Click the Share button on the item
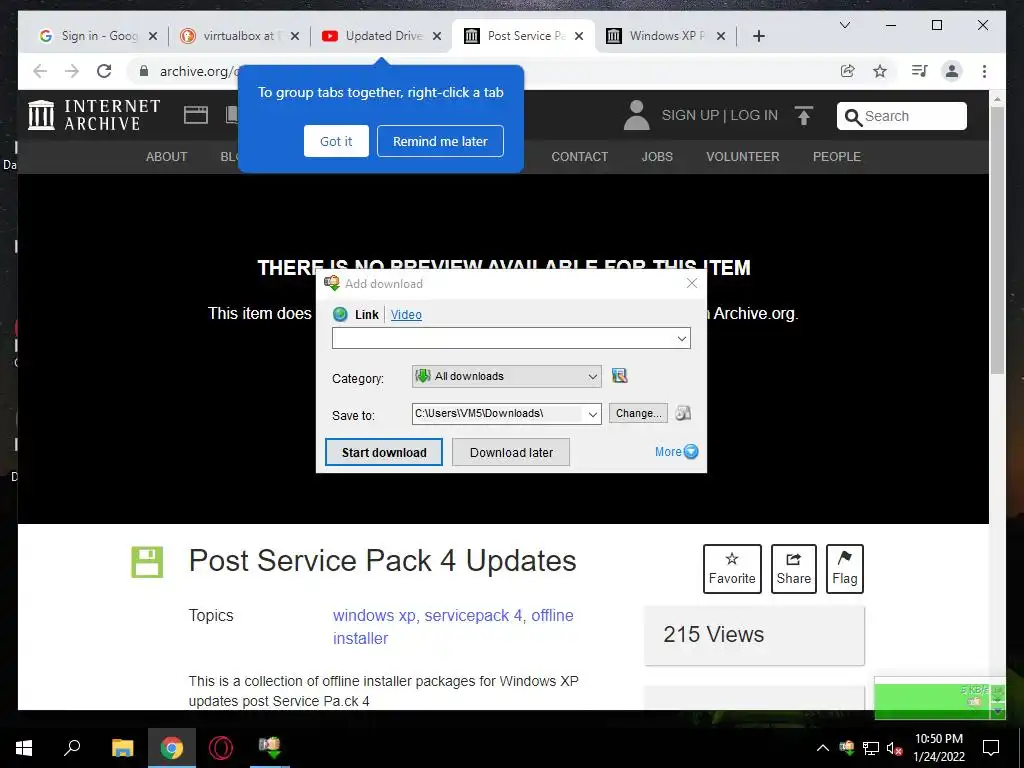The height and width of the screenshot is (768, 1024). pyautogui.click(x=793, y=569)
